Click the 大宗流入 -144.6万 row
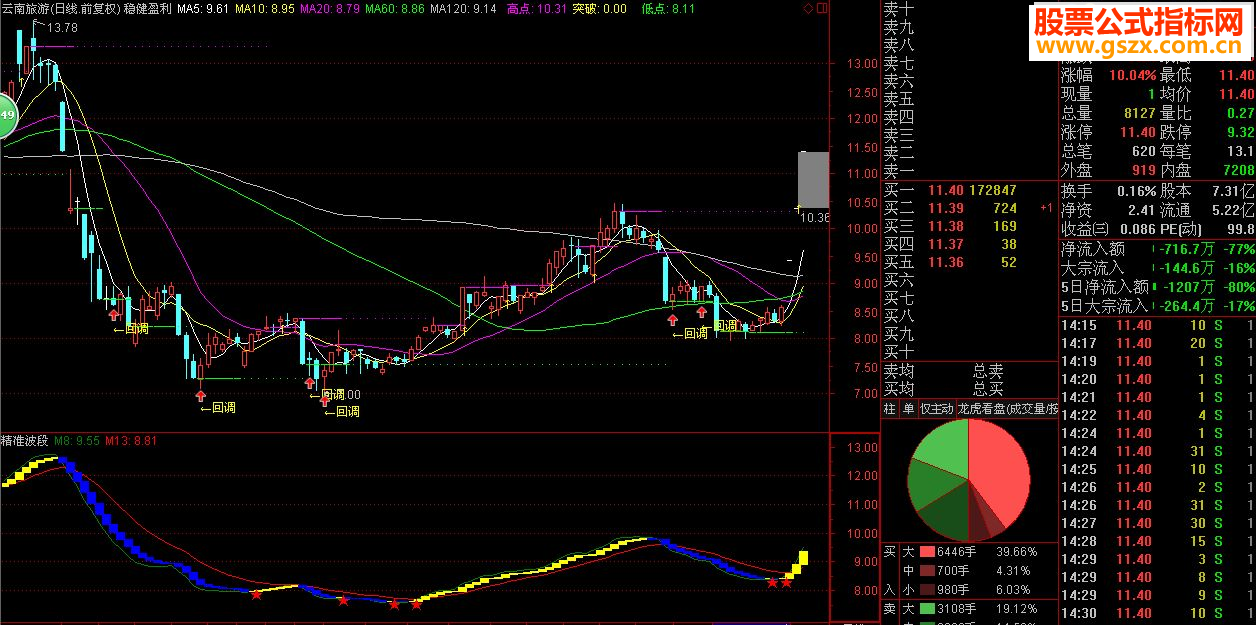Viewport: 1256px width, 625px height. click(1157, 268)
